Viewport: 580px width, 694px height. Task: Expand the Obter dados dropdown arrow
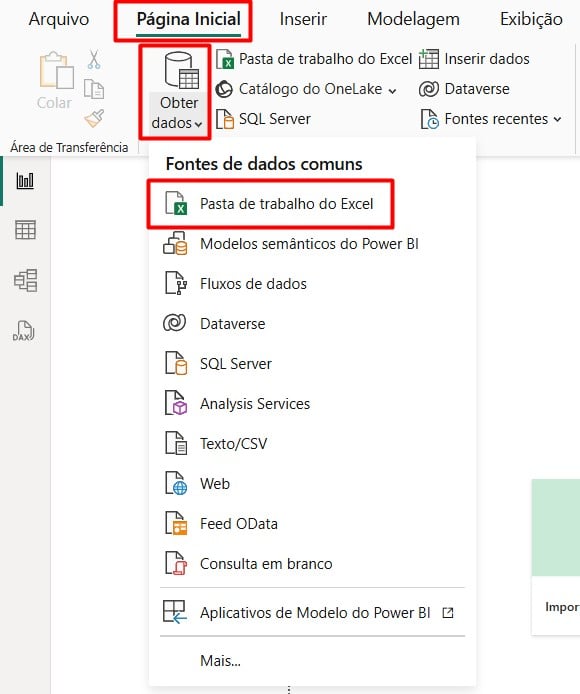pos(198,124)
